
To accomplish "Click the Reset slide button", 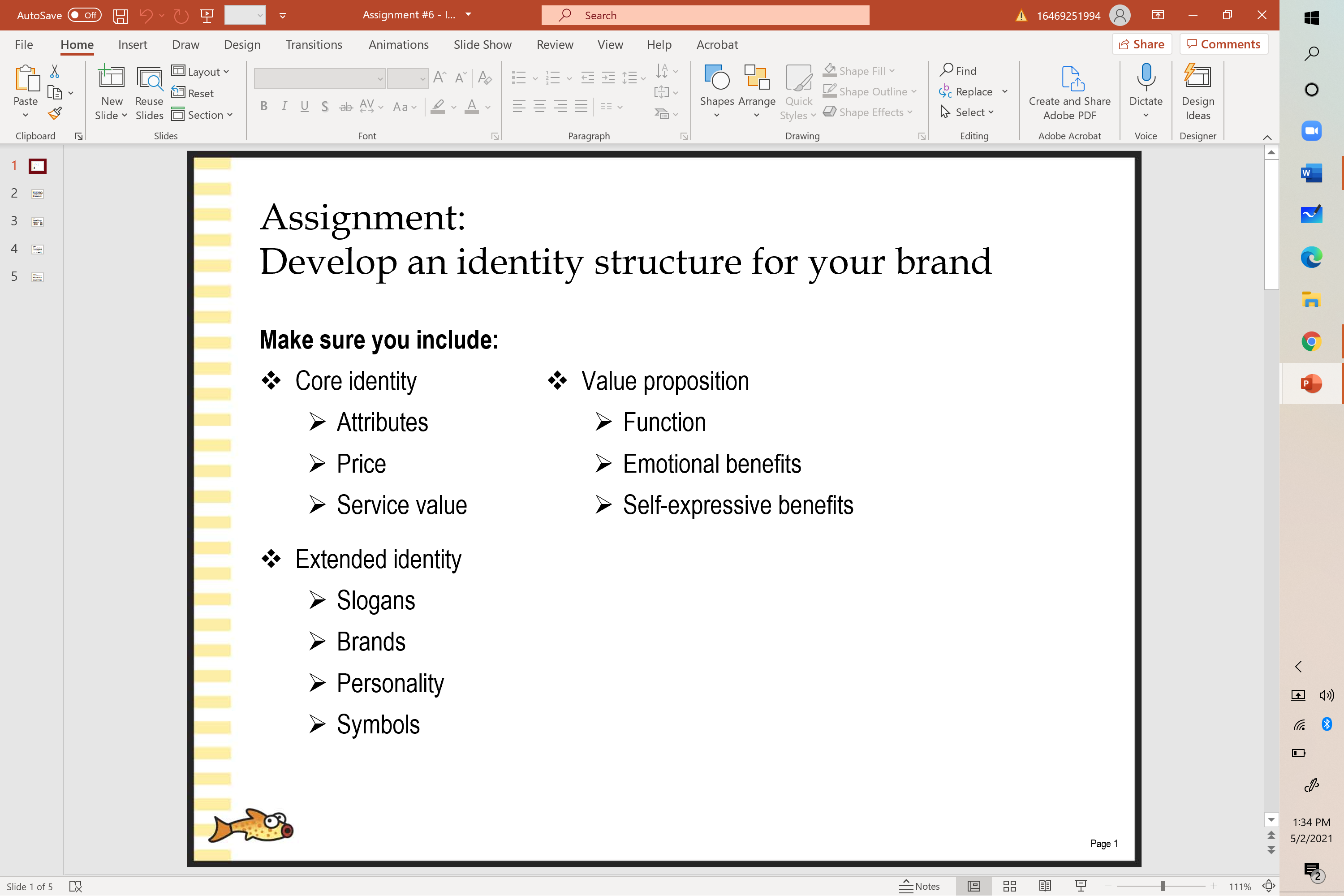I will [193, 93].
